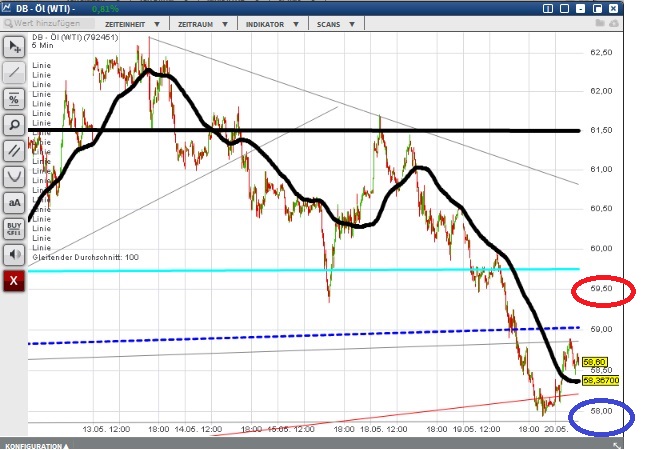Click the split-window layout icon in title bar

coord(548,8)
